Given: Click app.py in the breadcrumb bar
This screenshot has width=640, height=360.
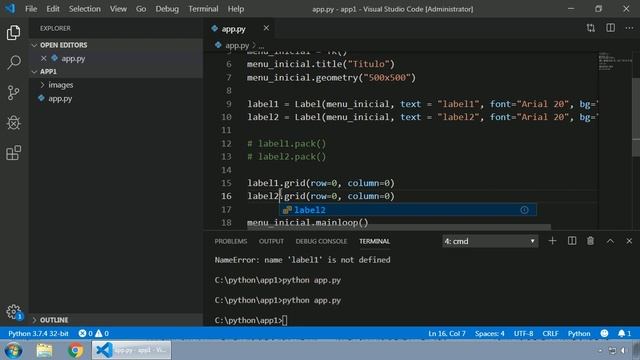Looking at the screenshot, I should pos(237,45).
